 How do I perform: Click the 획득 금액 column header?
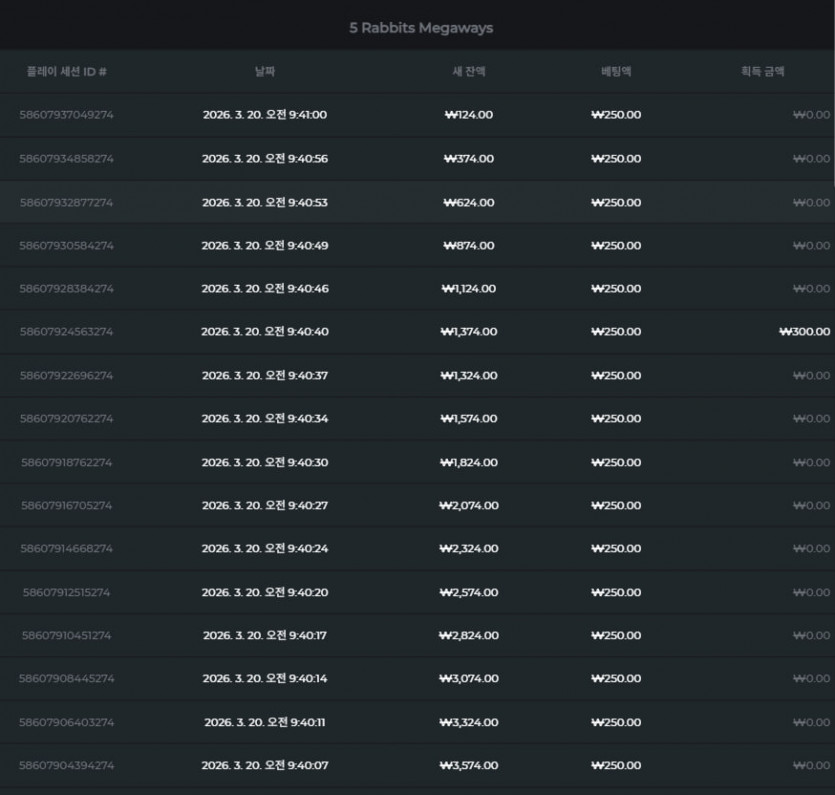pyautogui.click(x=763, y=71)
